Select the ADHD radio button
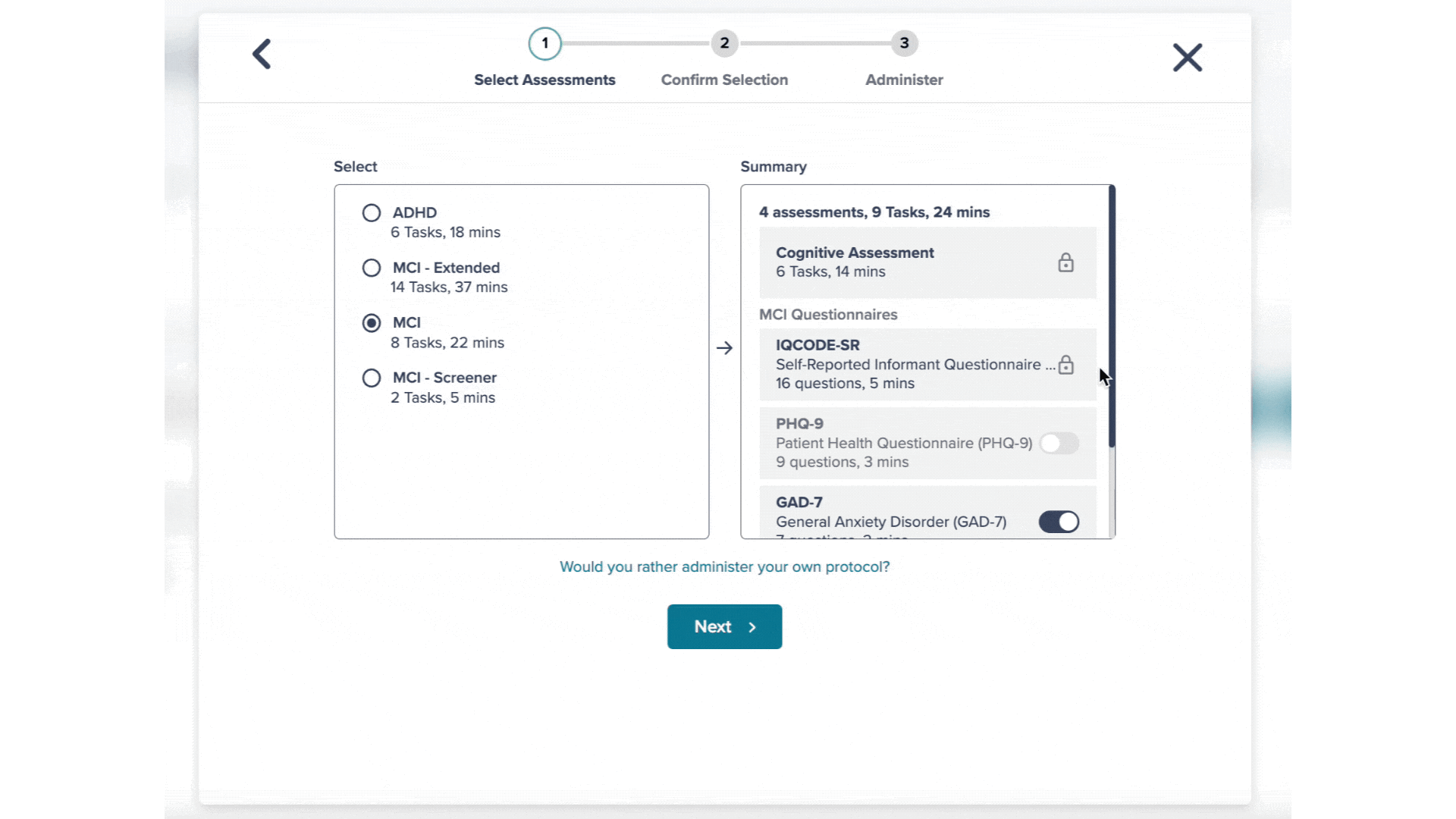 [371, 212]
